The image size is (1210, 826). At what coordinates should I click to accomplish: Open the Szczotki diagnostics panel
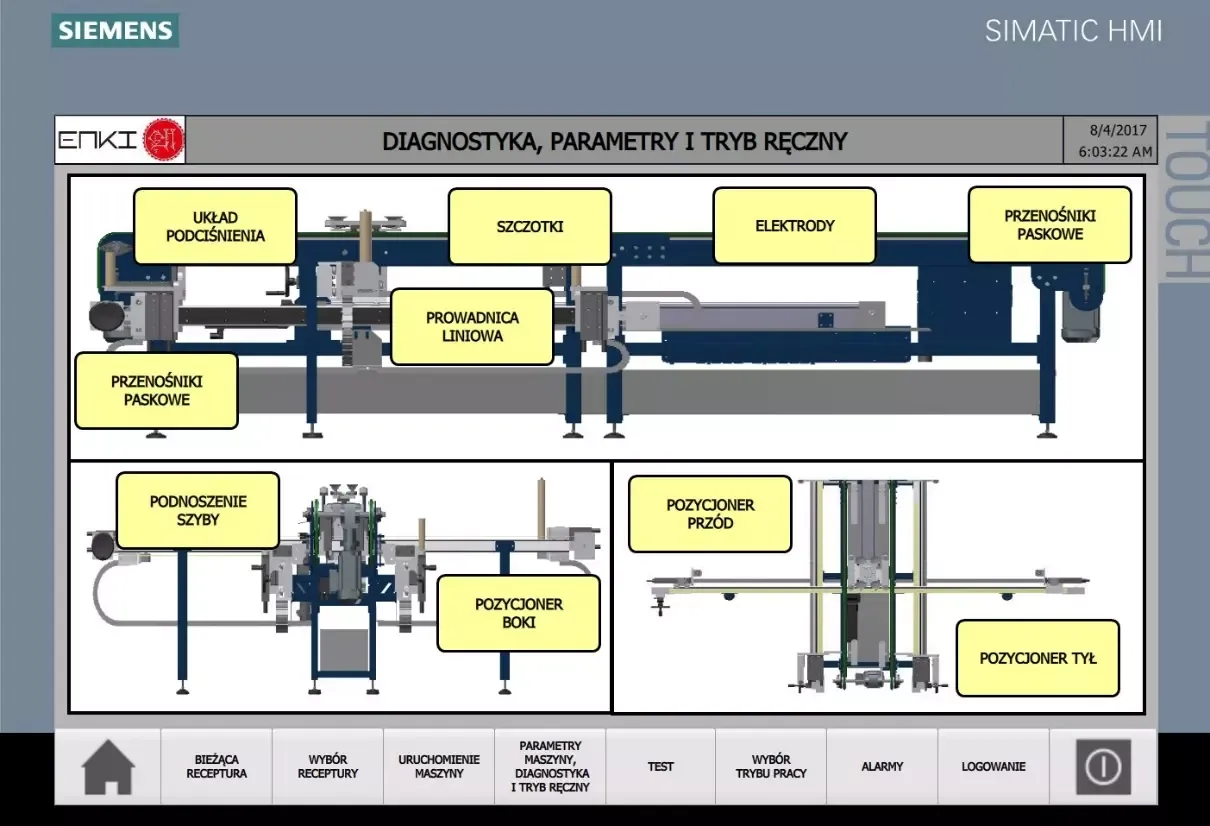(x=529, y=227)
